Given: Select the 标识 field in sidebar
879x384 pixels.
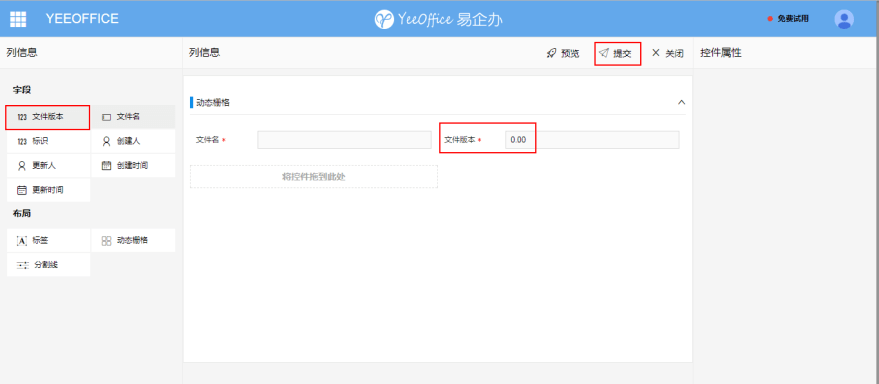Looking at the screenshot, I should pyautogui.click(x=48, y=141).
